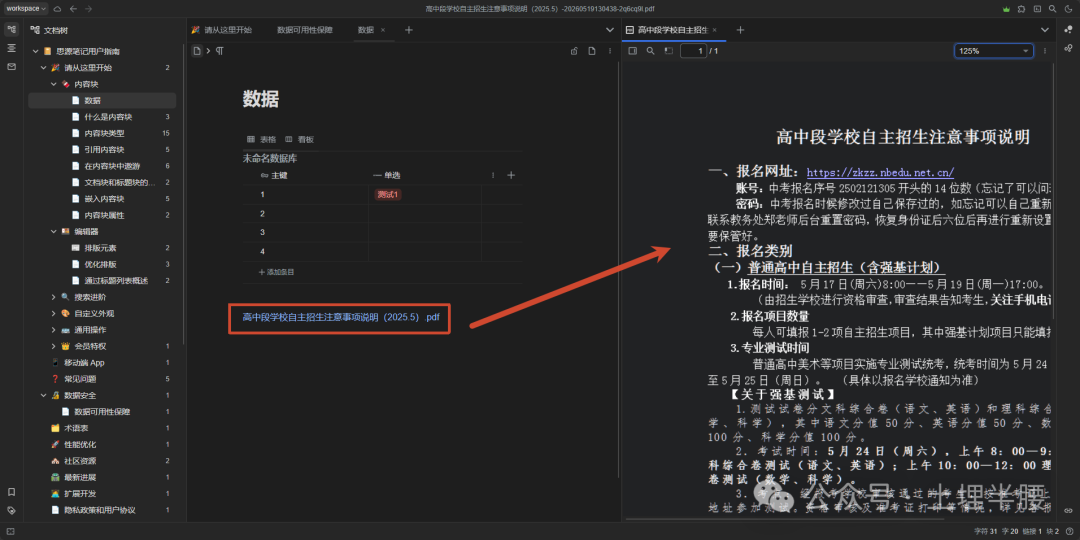
Task: Toggle the editor lock icon
Action: (574, 51)
